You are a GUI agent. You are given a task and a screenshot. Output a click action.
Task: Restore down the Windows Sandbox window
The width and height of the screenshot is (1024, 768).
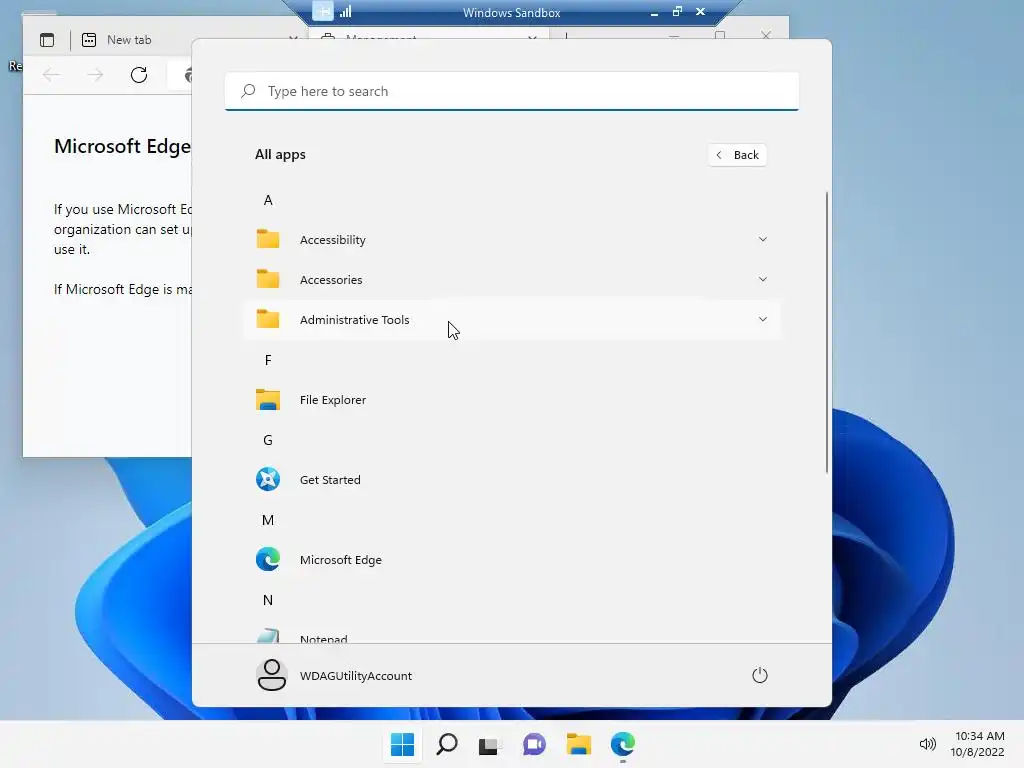(677, 11)
